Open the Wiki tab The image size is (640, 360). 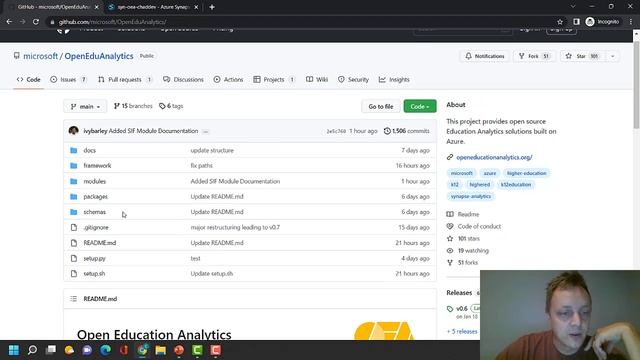pyautogui.click(x=317, y=80)
